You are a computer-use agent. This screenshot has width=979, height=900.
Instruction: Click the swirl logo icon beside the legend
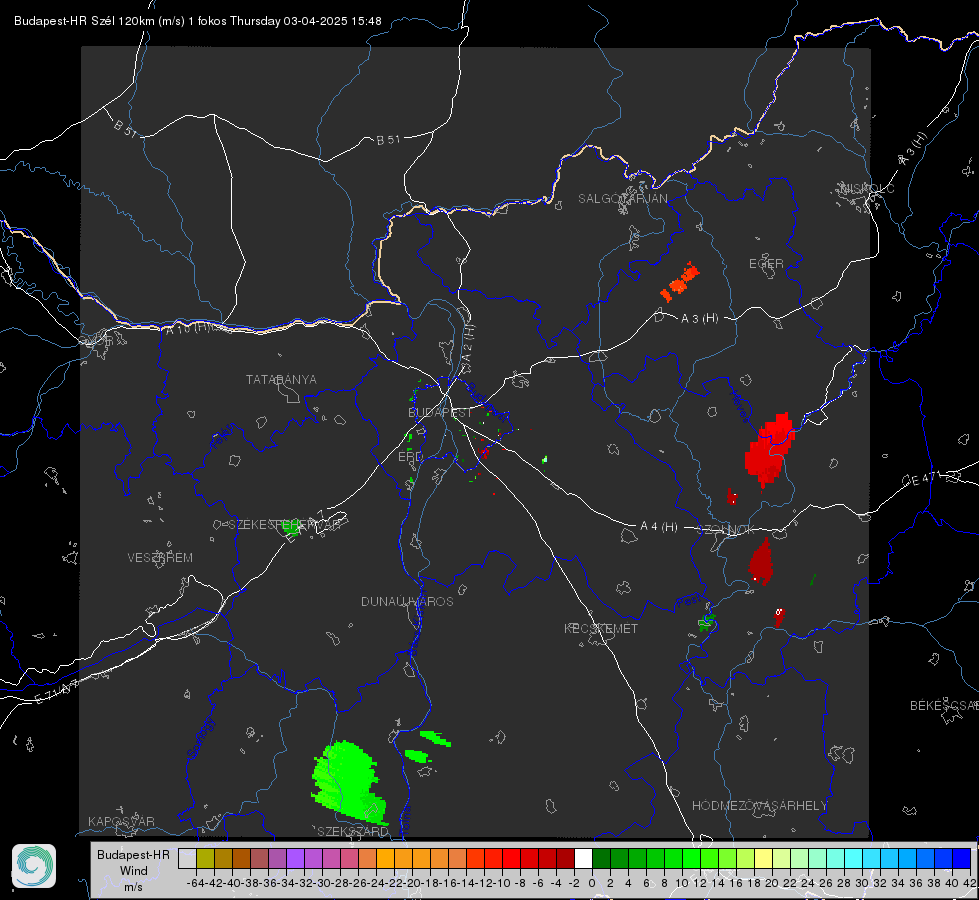[x=34, y=866]
